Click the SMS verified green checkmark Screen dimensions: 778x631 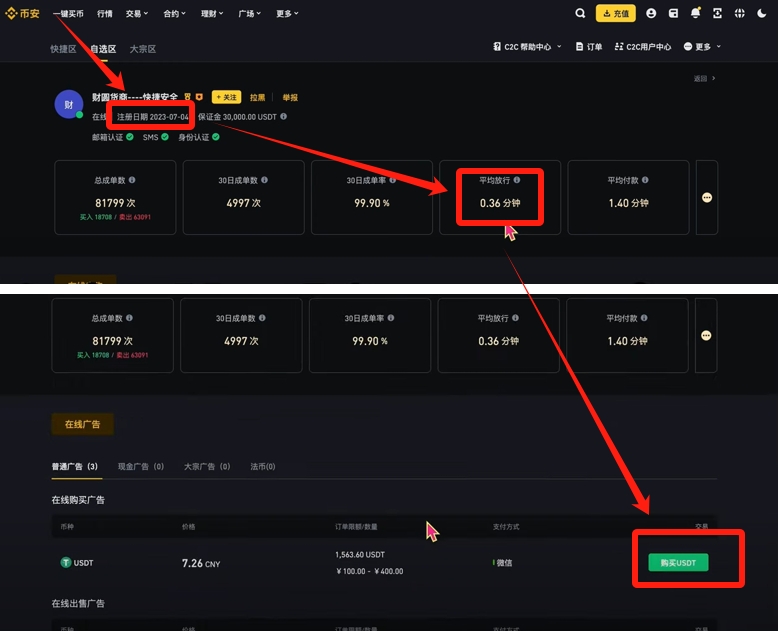point(165,137)
